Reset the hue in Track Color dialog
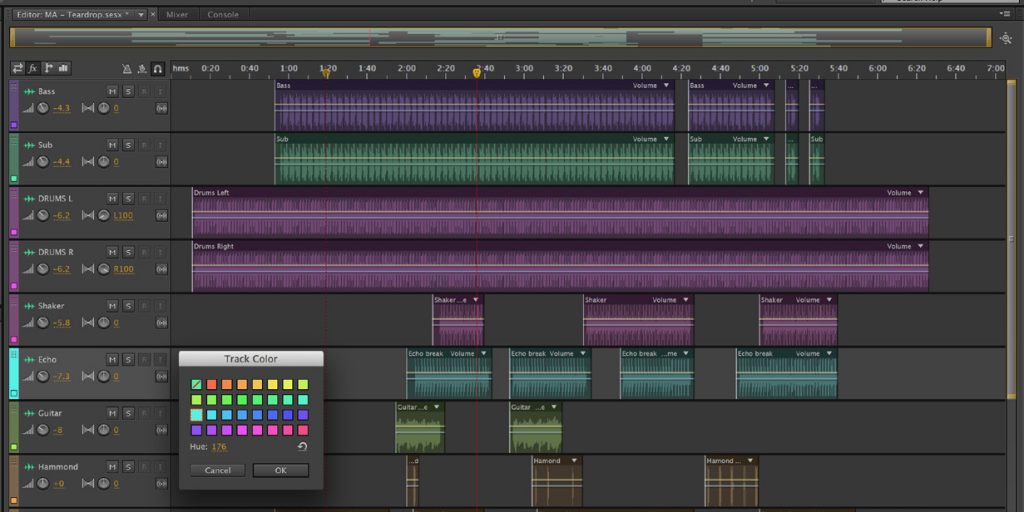 [x=302, y=447]
